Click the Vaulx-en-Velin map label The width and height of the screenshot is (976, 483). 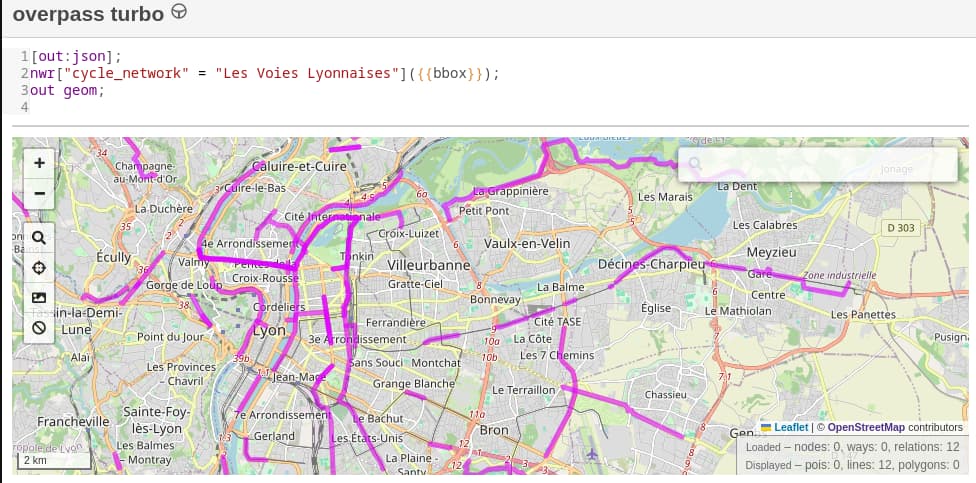[x=527, y=243]
